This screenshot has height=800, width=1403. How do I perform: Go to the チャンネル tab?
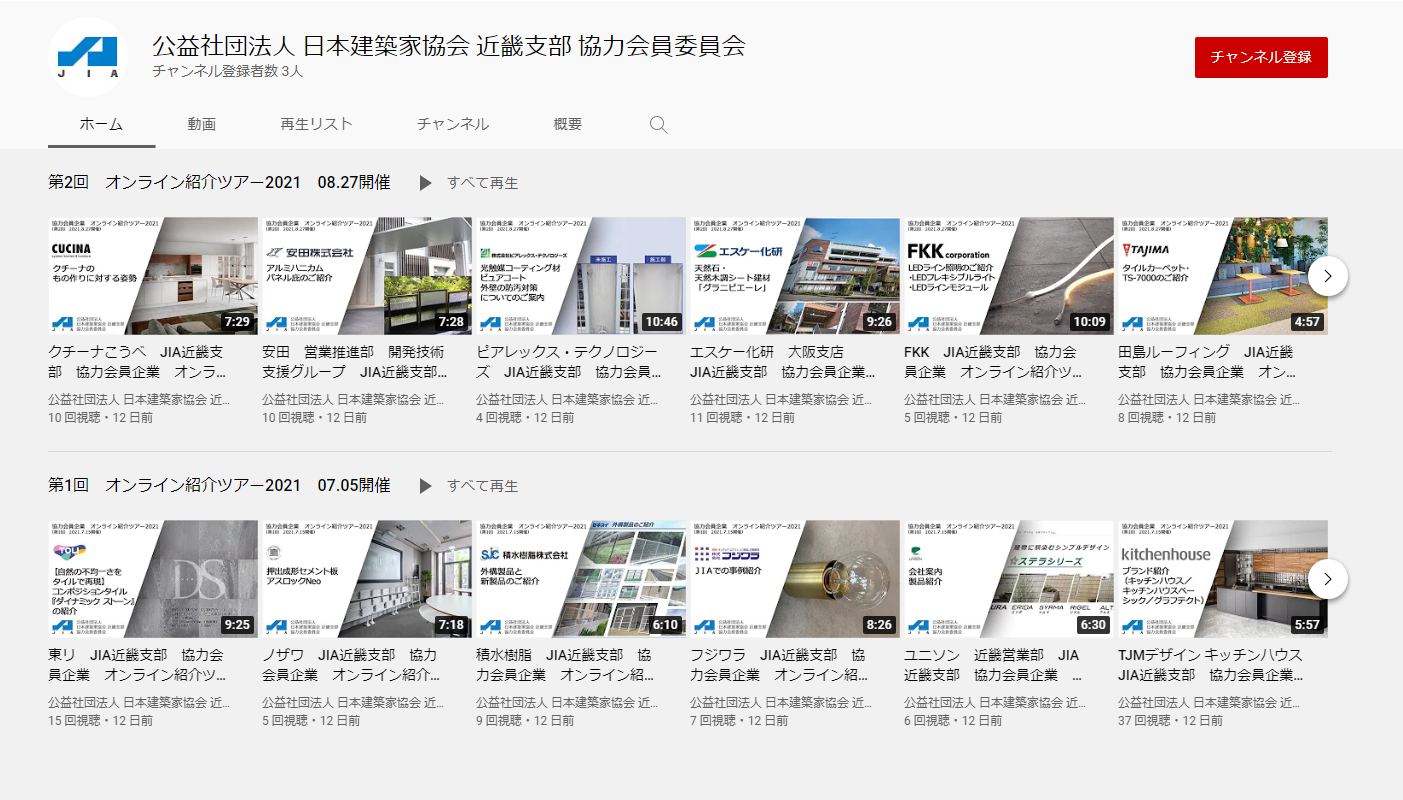point(453,124)
